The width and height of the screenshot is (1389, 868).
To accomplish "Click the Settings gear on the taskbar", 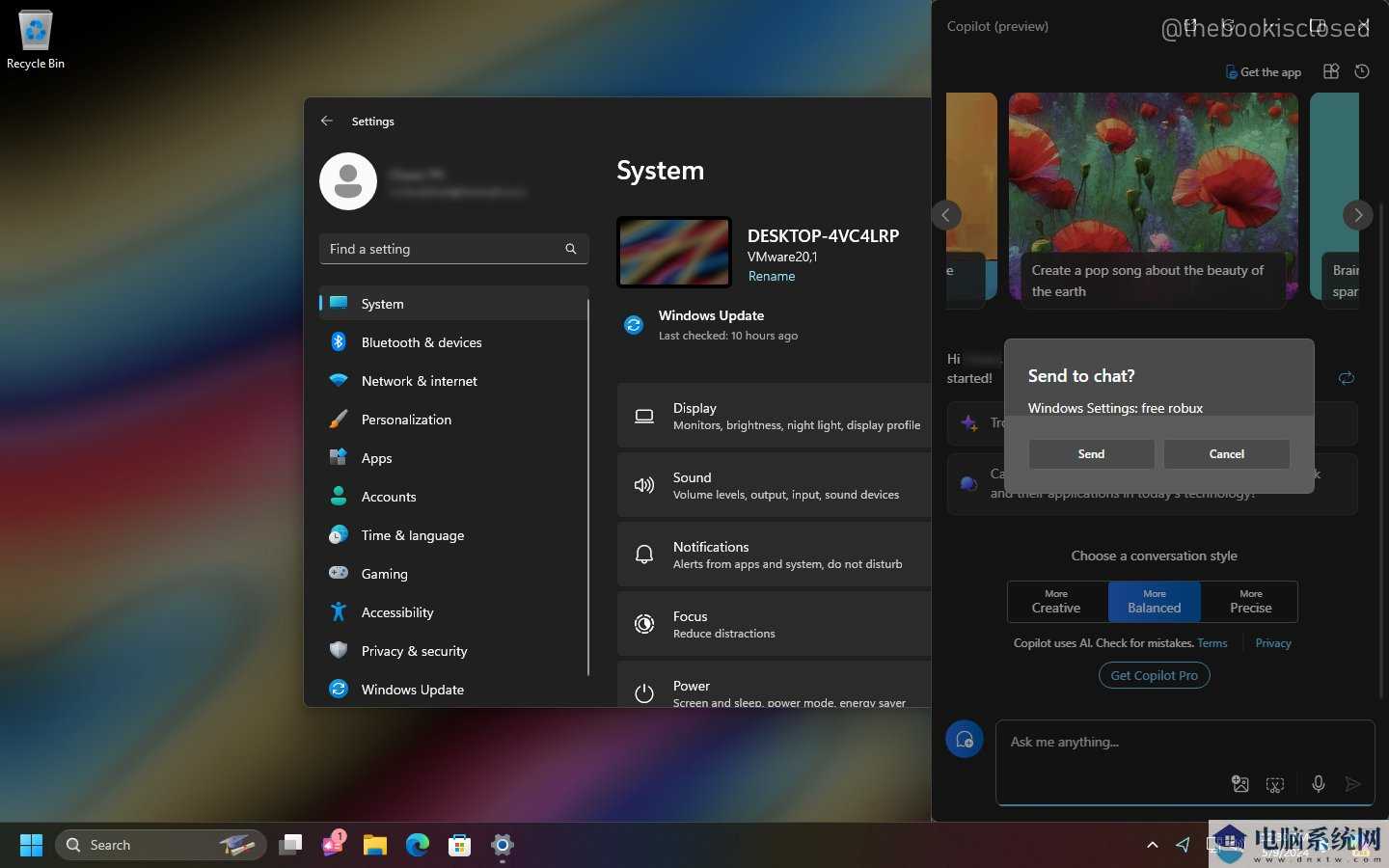I will click(x=503, y=846).
